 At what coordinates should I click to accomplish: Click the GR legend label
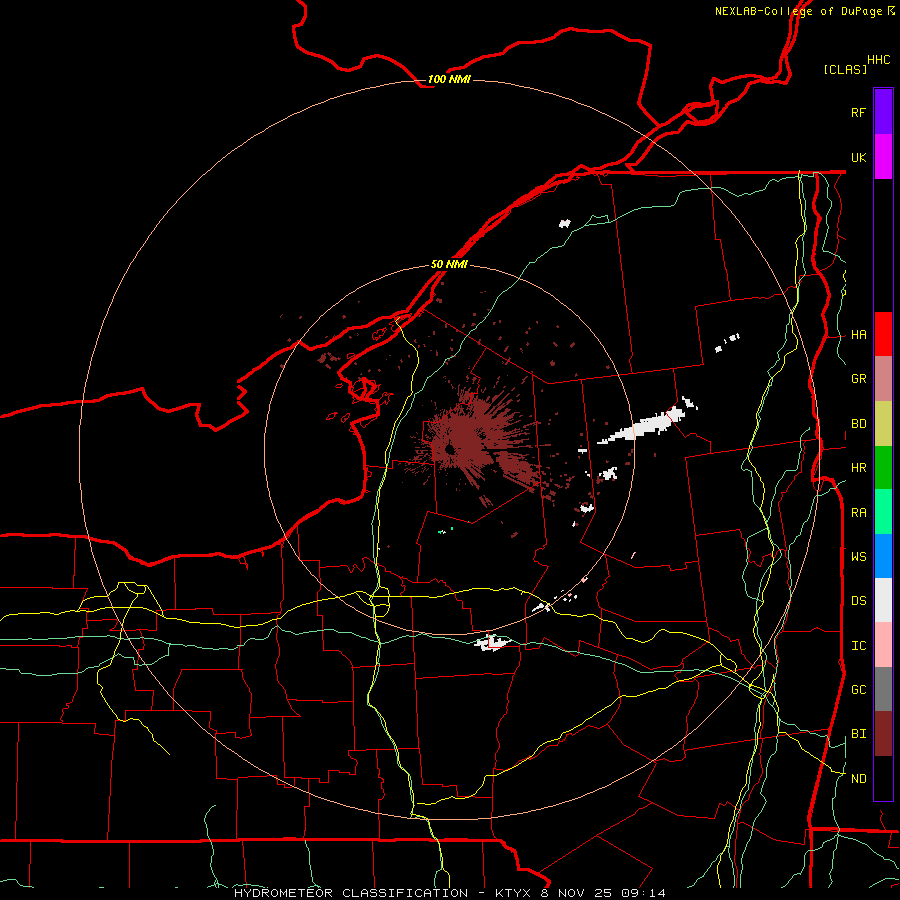[858, 379]
